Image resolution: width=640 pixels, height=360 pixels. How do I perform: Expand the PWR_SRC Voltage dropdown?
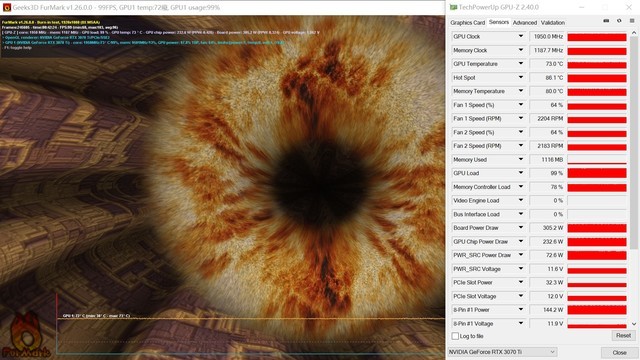click(x=521, y=269)
